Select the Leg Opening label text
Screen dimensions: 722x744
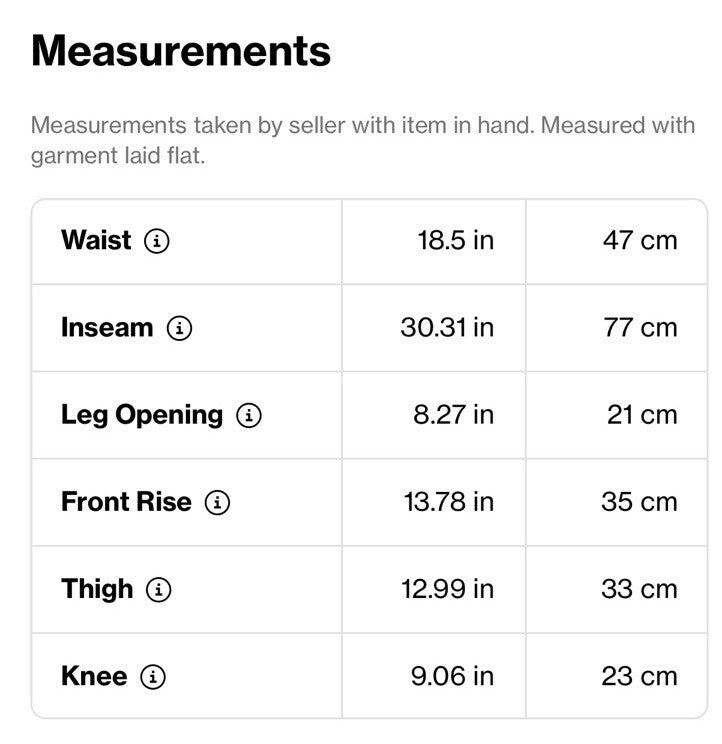click(x=142, y=416)
